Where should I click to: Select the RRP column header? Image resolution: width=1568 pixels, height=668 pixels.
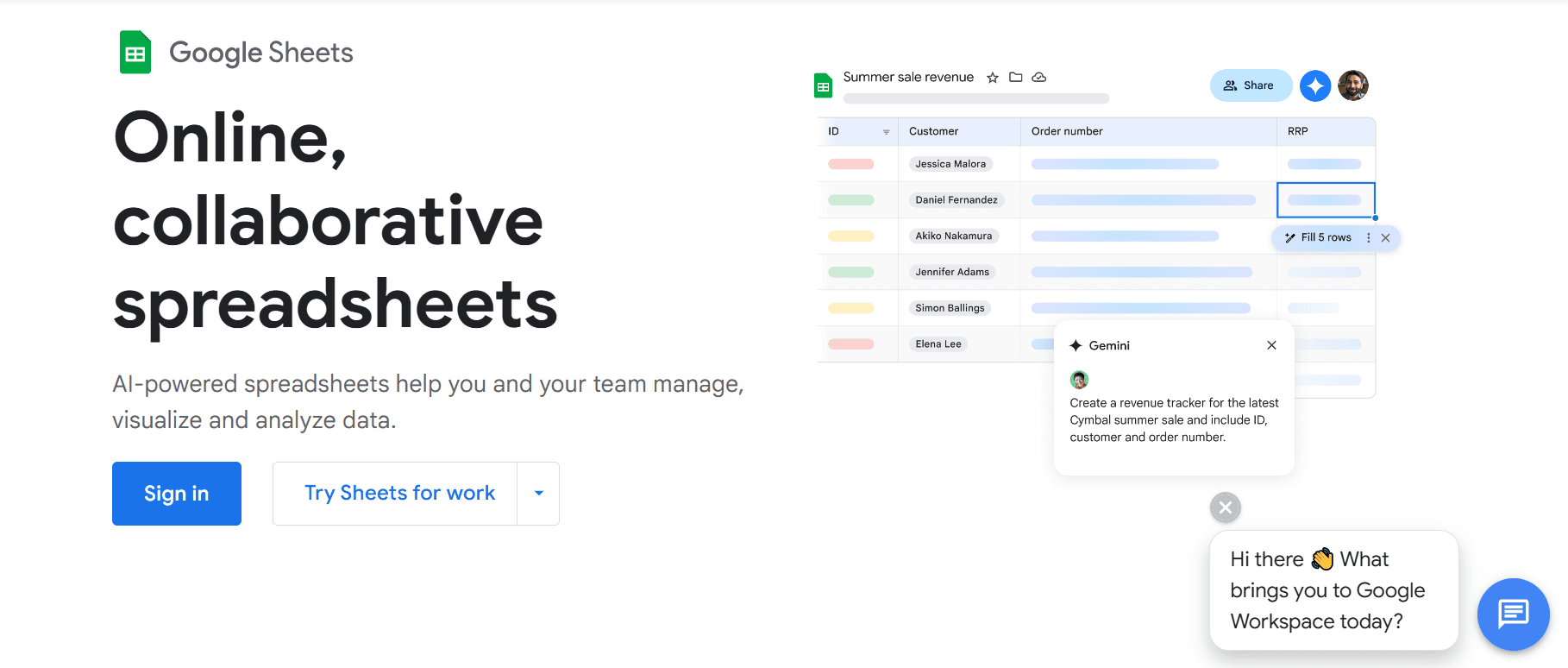pyautogui.click(x=1326, y=131)
